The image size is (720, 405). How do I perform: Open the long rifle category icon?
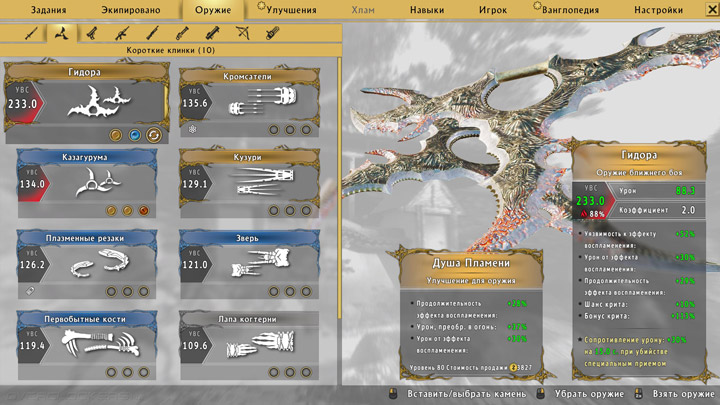pos(152,34)
